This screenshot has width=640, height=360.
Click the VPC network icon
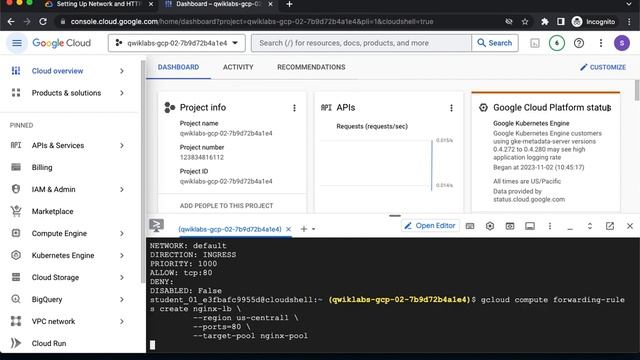pyautogui.click(x=16, y=321)
